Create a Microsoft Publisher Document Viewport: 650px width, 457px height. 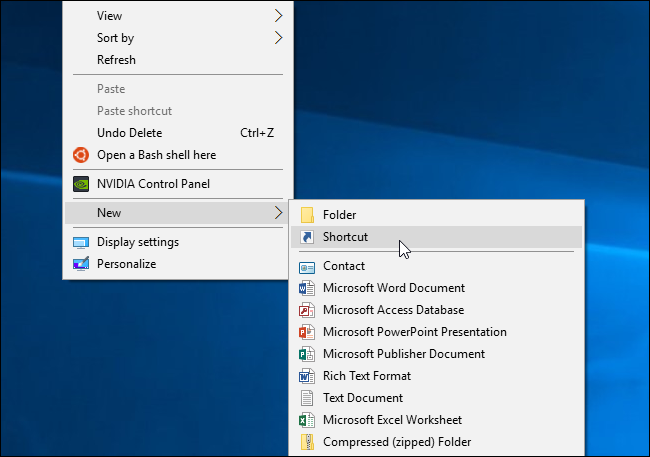(437, 354)
